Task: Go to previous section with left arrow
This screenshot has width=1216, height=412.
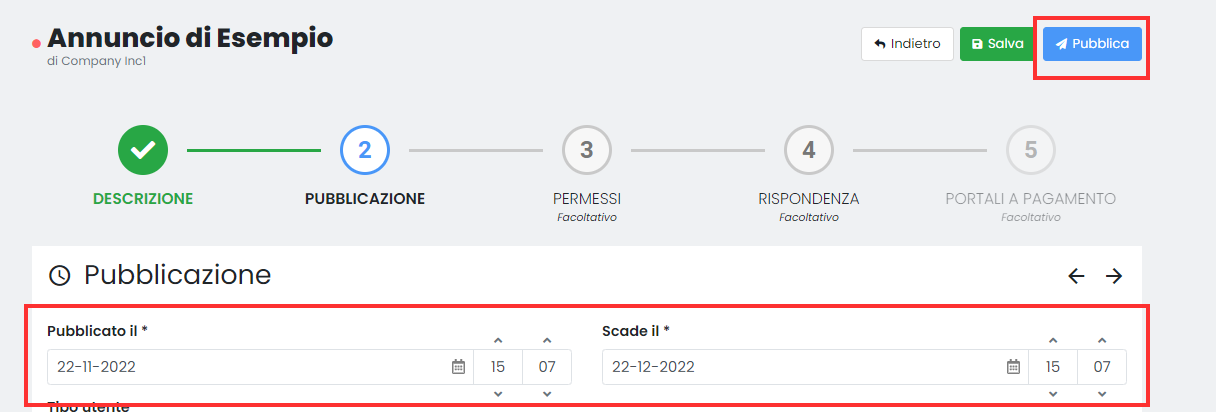Action: click(1076, 276)
